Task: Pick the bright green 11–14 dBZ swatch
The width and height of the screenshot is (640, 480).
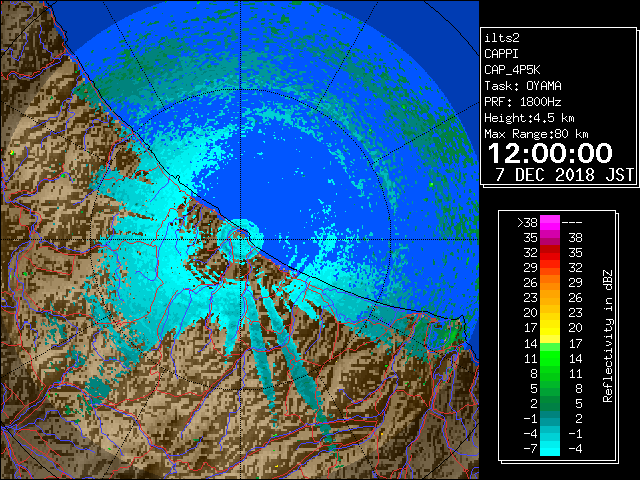Action: (550, 358)
